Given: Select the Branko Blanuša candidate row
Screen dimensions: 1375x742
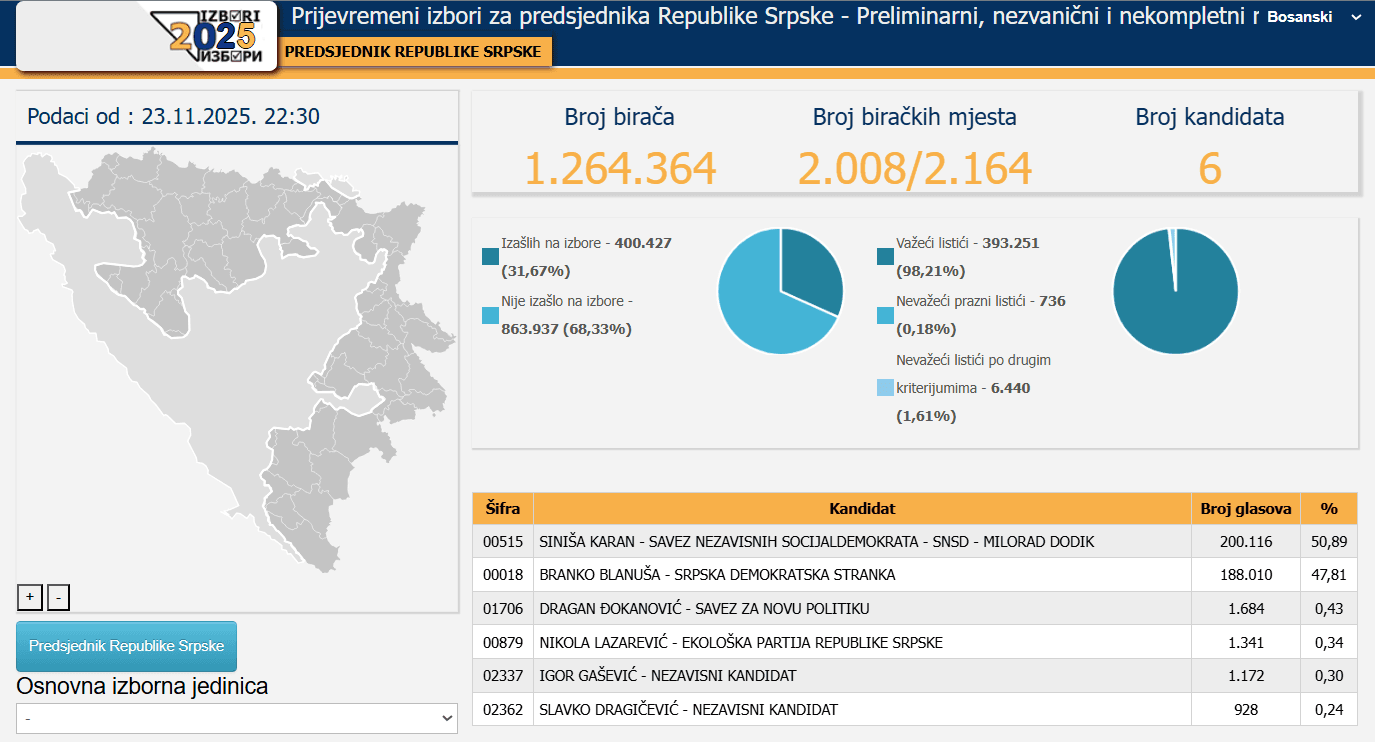Looking at the screenshot, I should 717,575.
